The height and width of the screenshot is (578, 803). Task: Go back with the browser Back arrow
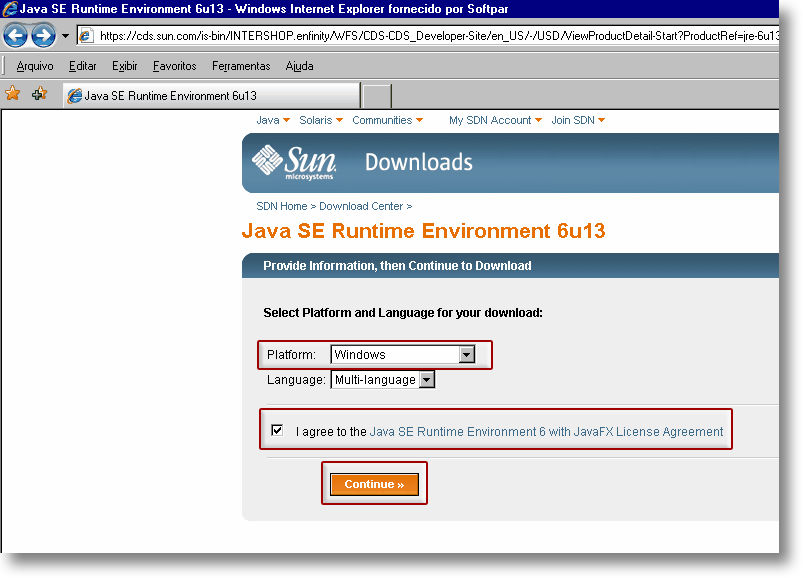(x=15, y=36)
